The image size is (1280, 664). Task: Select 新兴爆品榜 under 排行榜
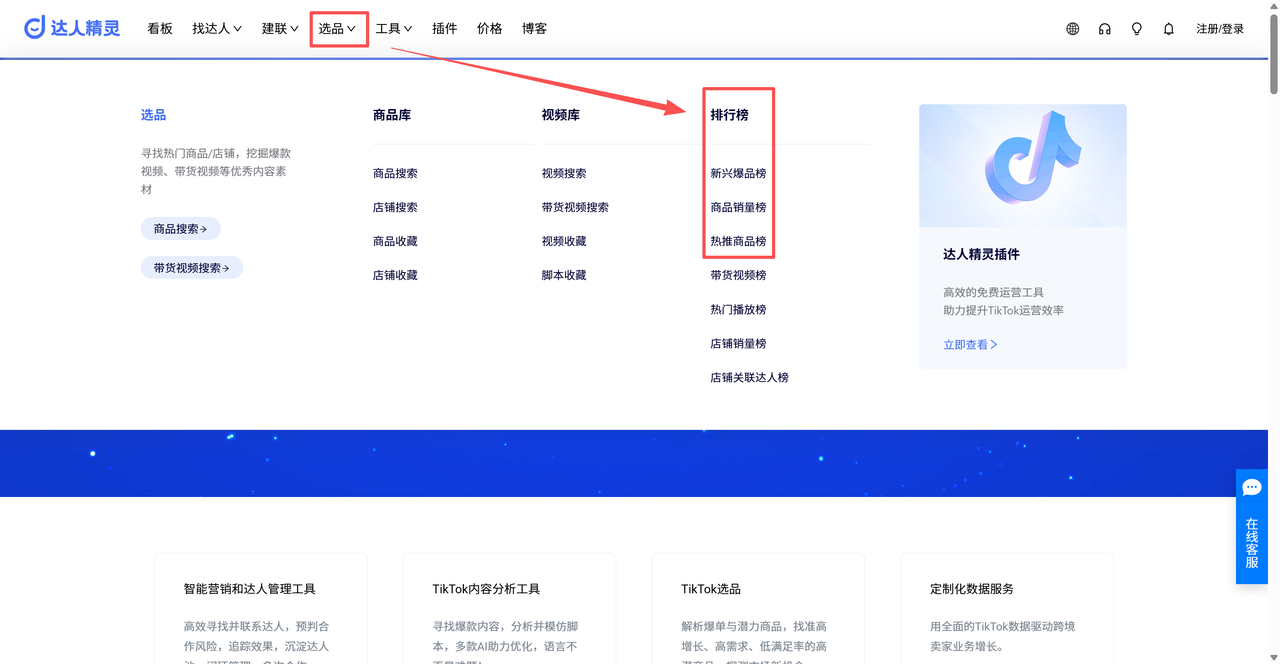tap(738, 174)
